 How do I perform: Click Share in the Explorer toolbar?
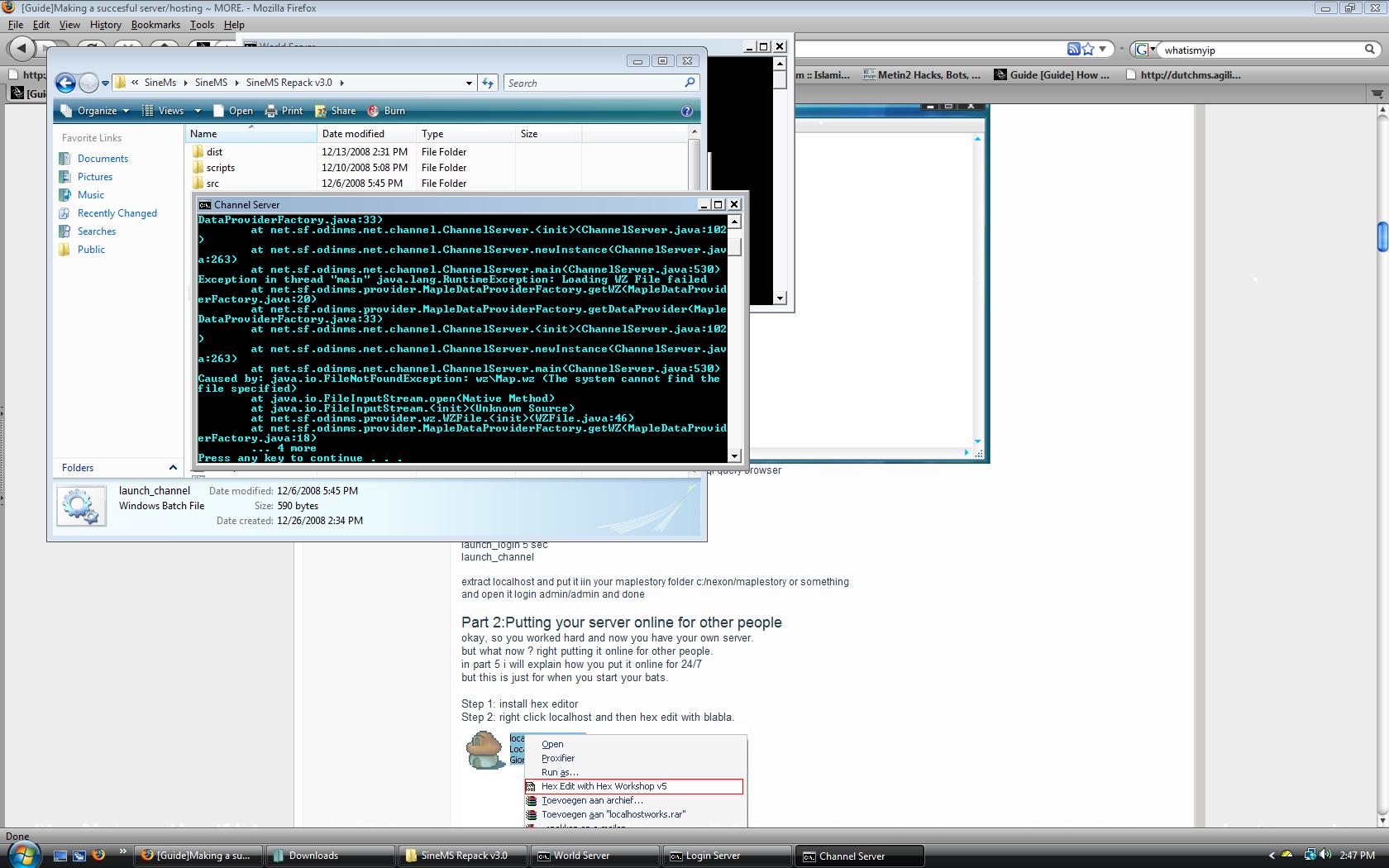click(335, 111)
